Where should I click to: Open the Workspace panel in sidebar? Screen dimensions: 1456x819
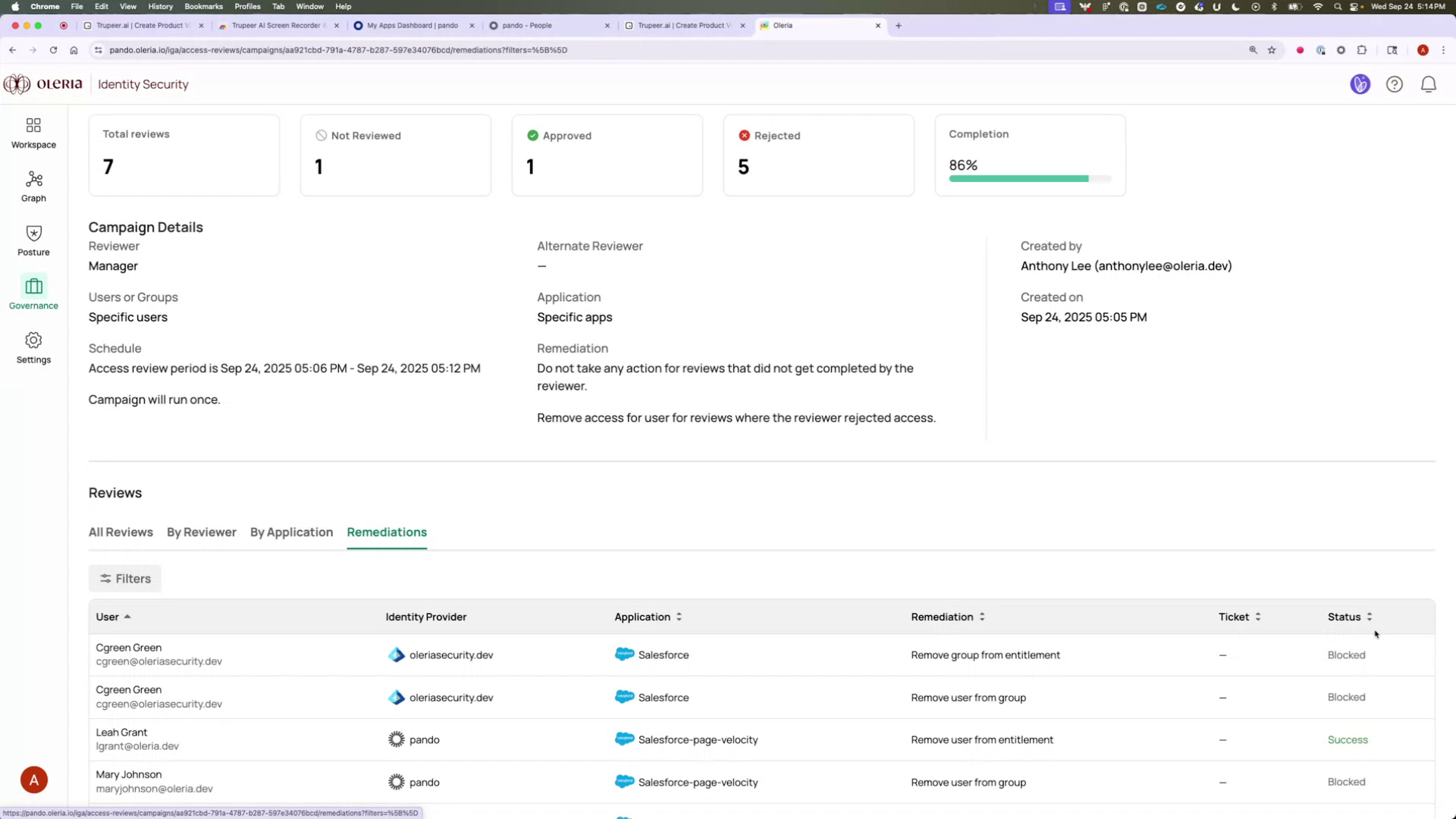pos(33,132)
